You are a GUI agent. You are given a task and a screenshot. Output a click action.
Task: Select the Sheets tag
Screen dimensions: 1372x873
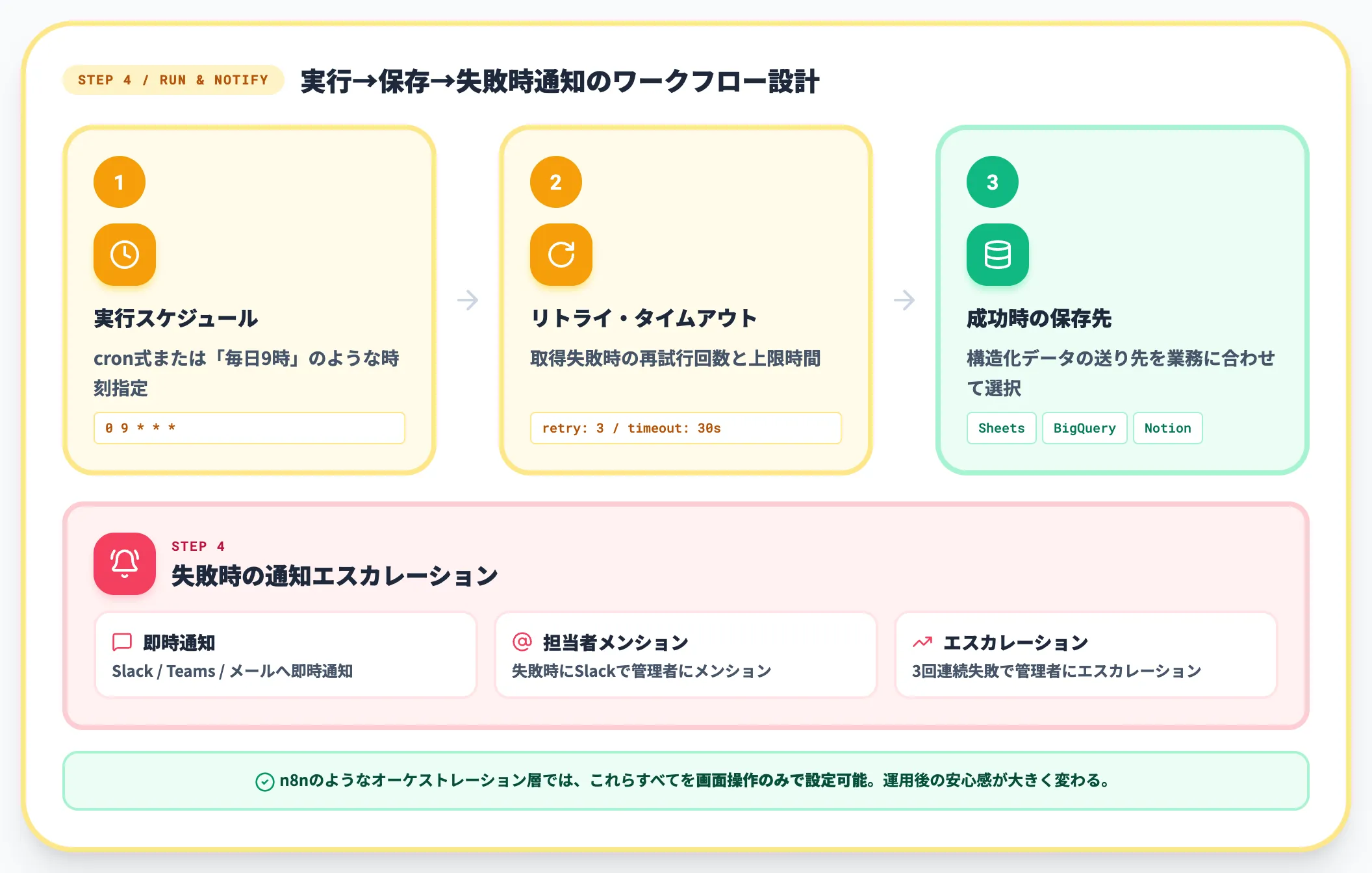click(x=1001, y=428)
